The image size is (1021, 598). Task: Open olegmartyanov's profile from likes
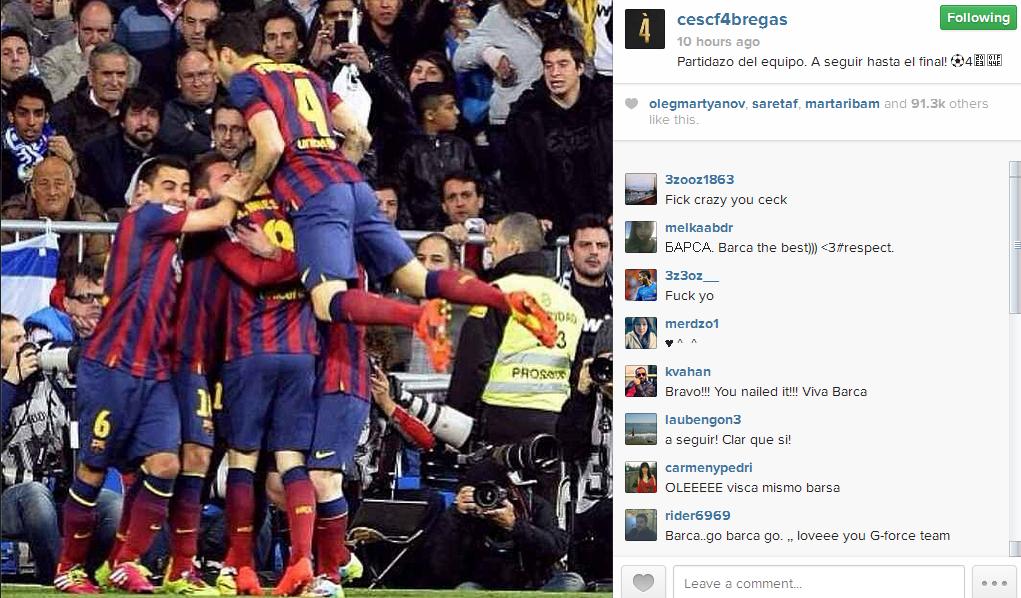(697, 104)
